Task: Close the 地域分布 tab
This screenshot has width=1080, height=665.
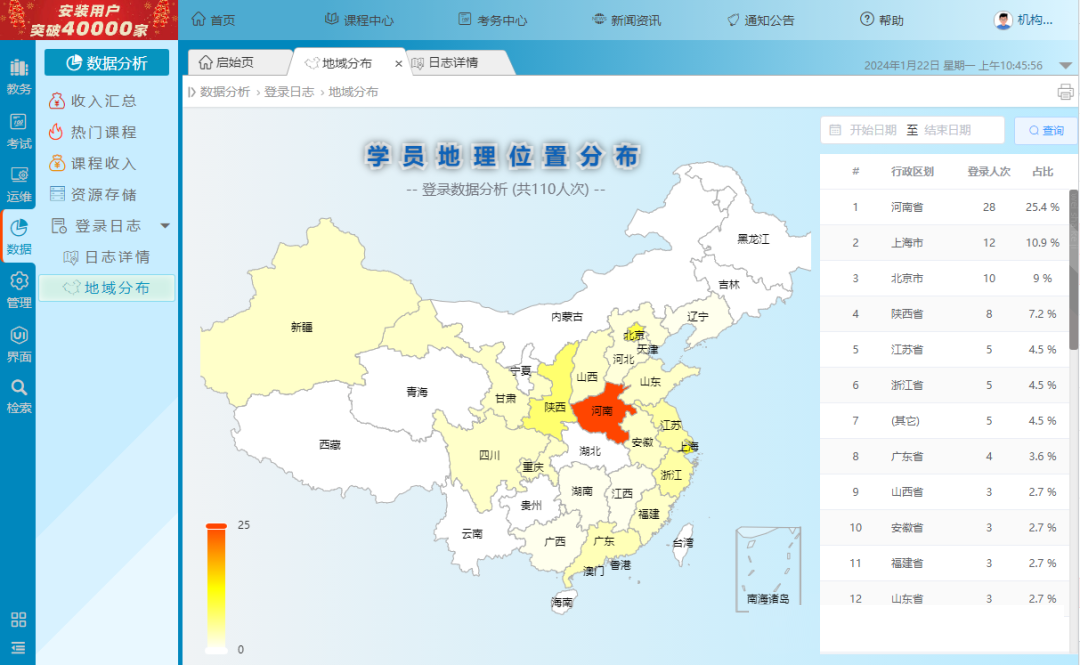Action: click(x=399, y=64)
